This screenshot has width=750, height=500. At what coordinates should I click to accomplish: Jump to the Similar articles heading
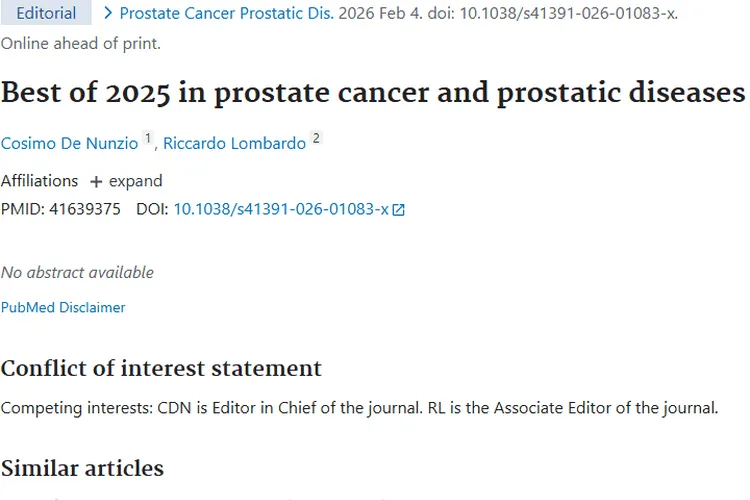[82, 468]
